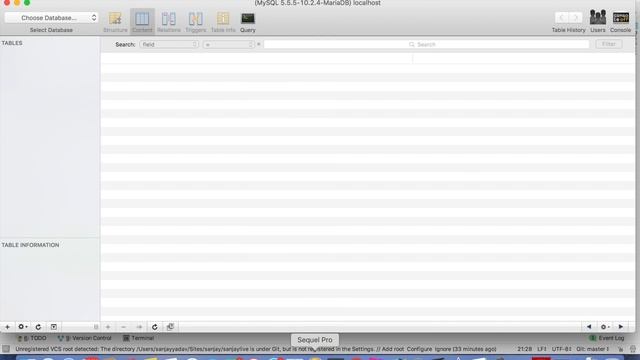The image size is (640, 360).
Task: Remove the selected row with minus icon
Action: click(123, 327)
